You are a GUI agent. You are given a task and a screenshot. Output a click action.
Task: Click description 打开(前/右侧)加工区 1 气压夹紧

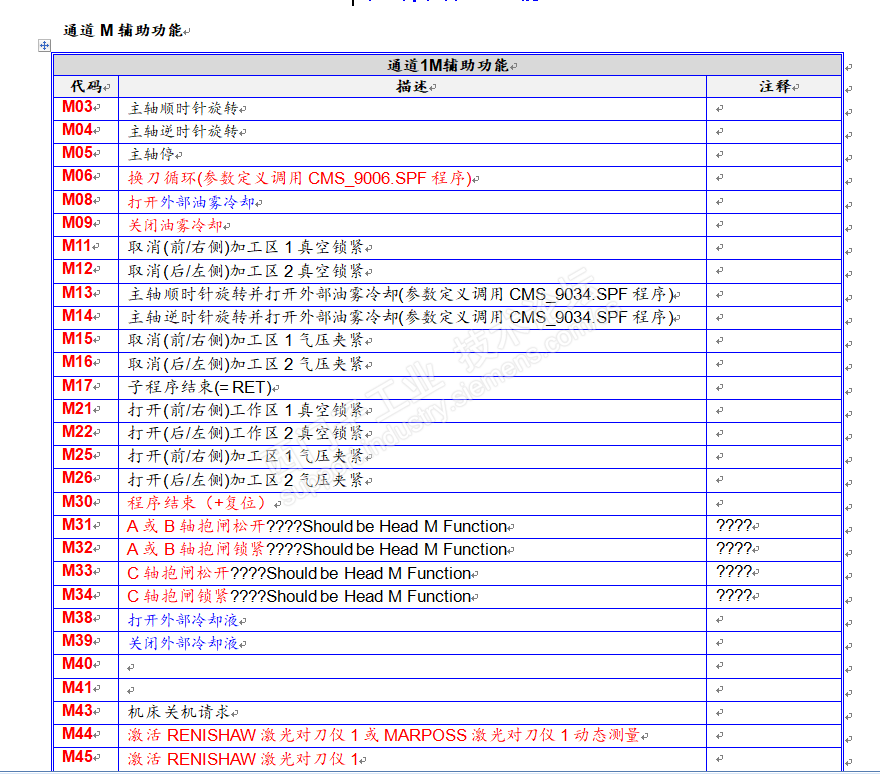coord(246,457)
